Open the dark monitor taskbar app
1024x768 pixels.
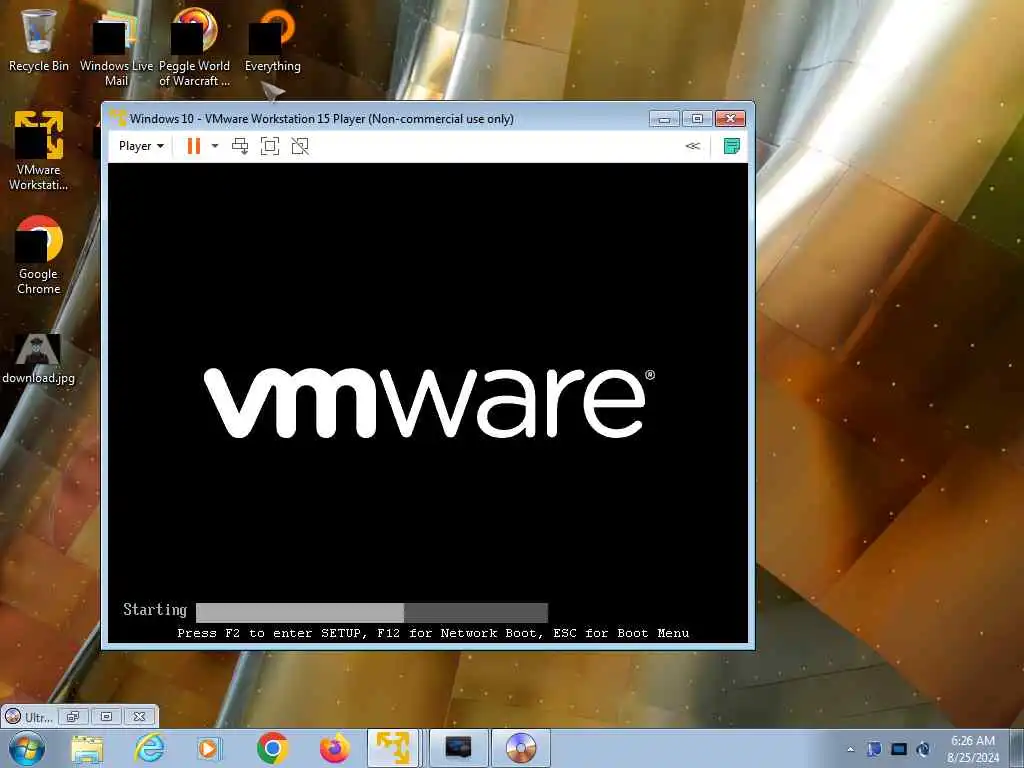click(x=458, y=748)
